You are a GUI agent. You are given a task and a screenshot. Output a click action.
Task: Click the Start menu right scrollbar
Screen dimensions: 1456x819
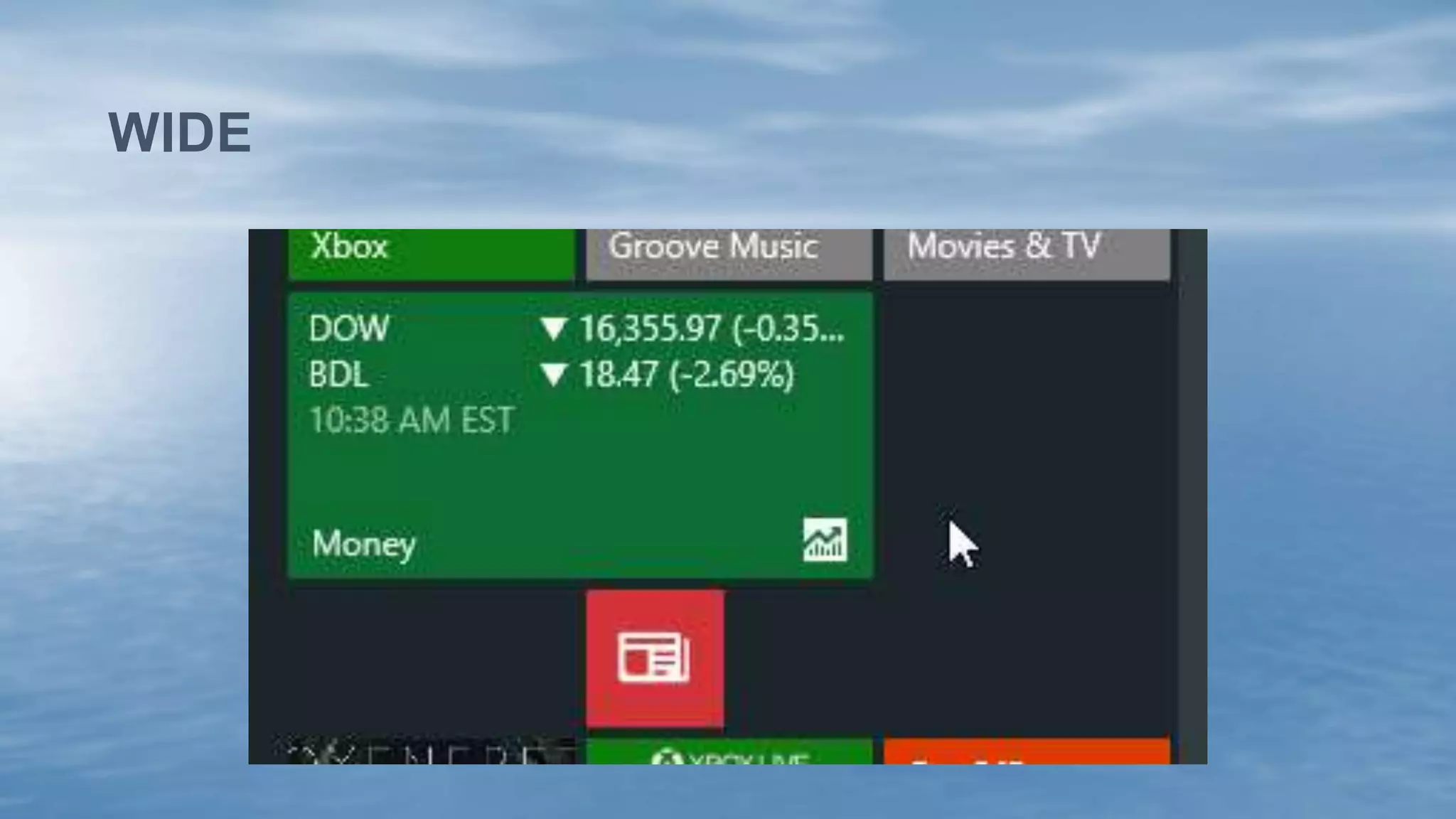tap(1192, 496)
